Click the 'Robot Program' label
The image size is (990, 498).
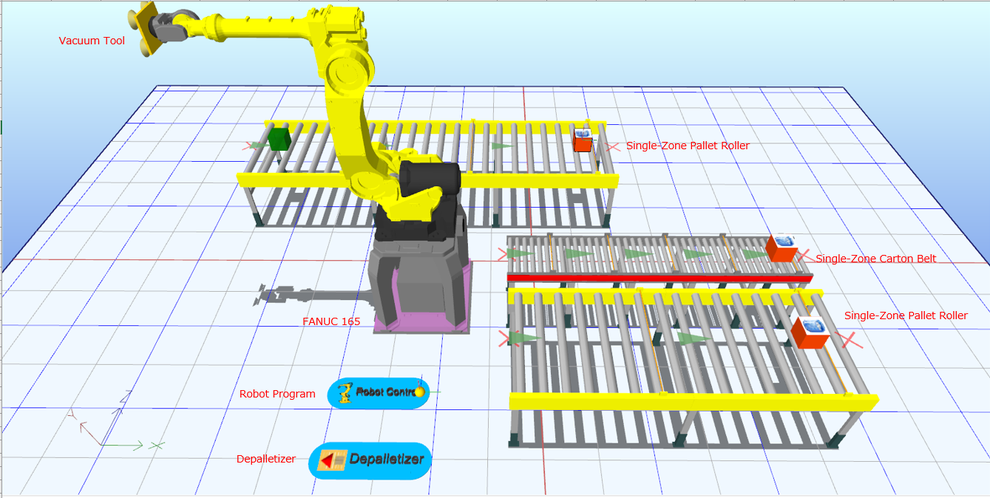click(x=277, y=394)
